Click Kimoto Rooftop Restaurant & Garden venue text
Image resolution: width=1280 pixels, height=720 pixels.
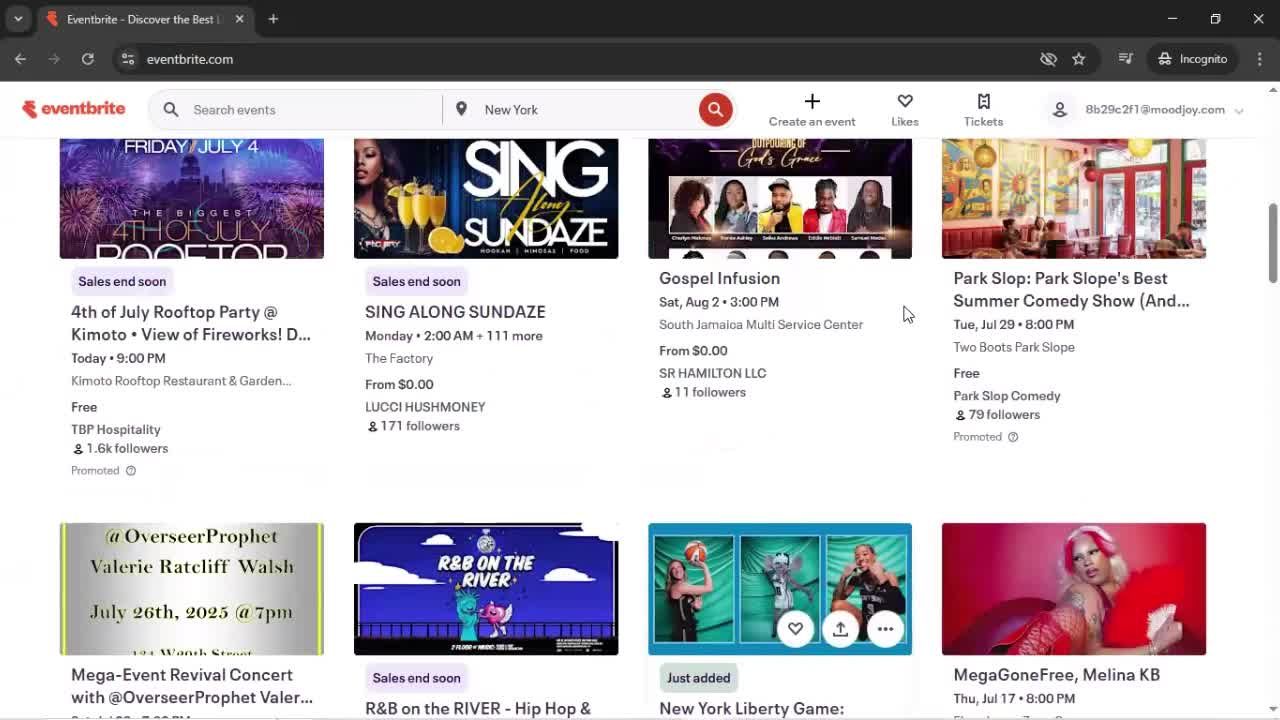(181, 381)
